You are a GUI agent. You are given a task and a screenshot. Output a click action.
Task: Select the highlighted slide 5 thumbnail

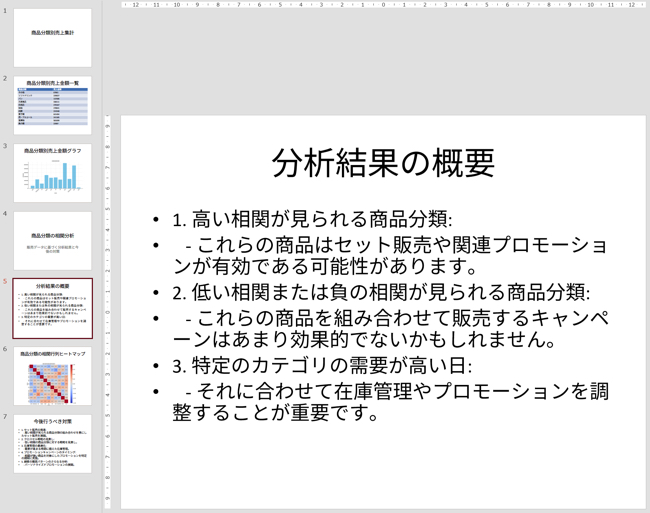click(52, 308)
